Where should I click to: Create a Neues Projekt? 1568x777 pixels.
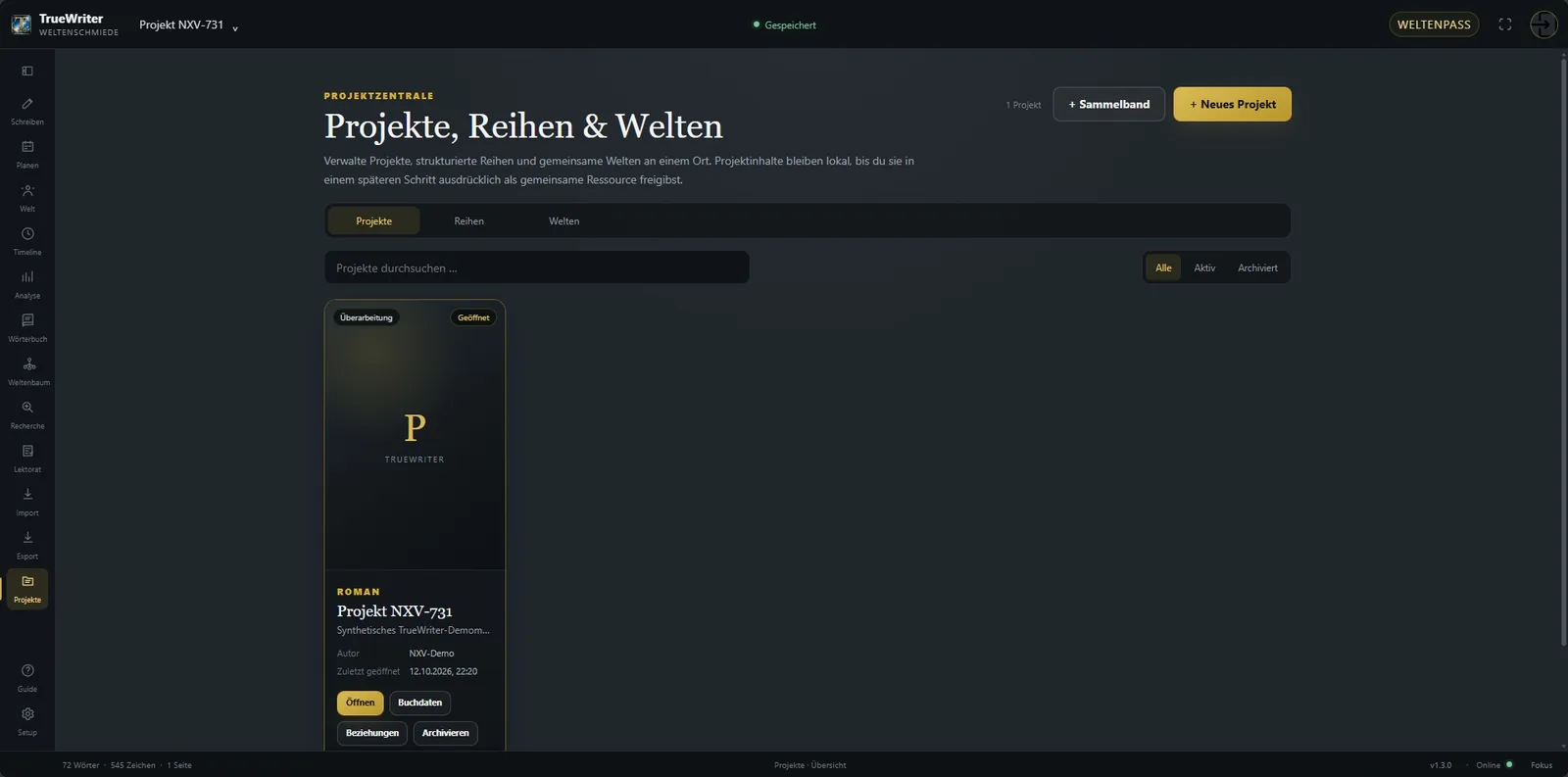point(1232,104)
